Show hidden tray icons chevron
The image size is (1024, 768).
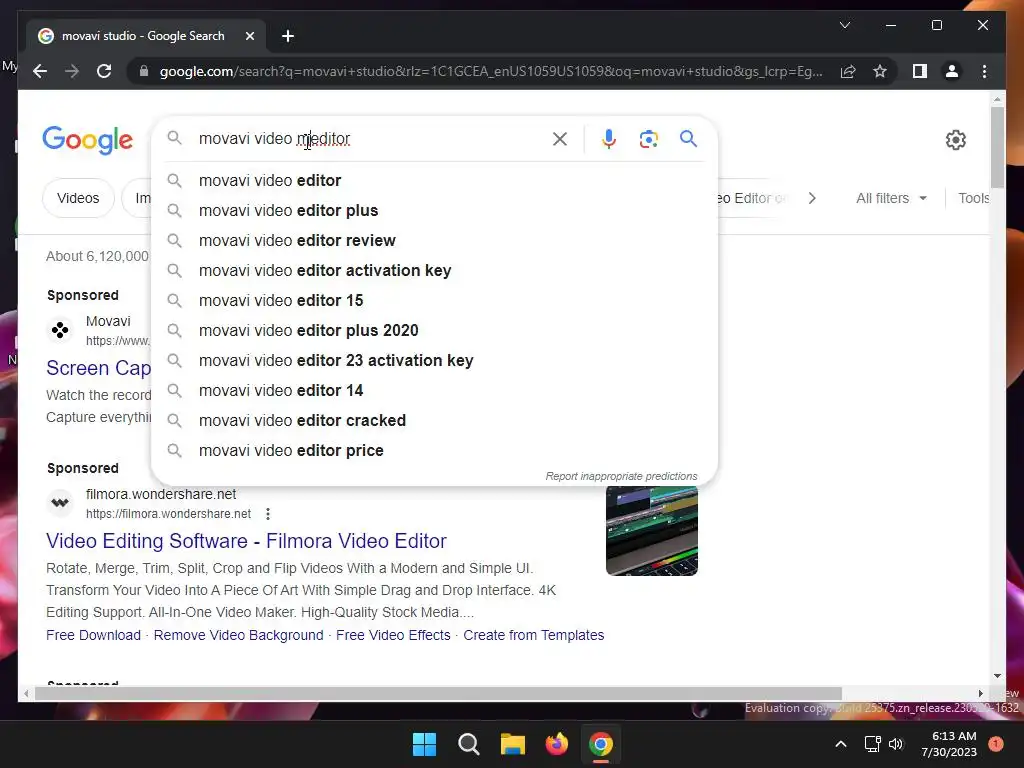pyautogui.click(x=841, y=744)
